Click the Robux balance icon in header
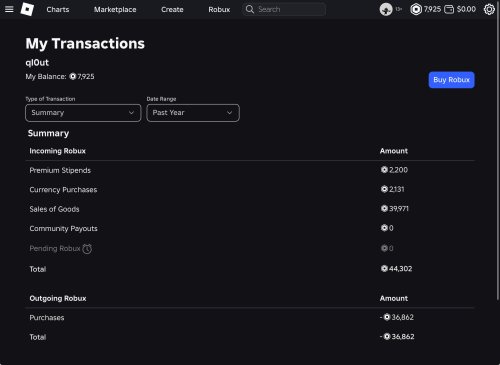The width and height of the screenshot is (500, 365). click(x=416, y=9)
